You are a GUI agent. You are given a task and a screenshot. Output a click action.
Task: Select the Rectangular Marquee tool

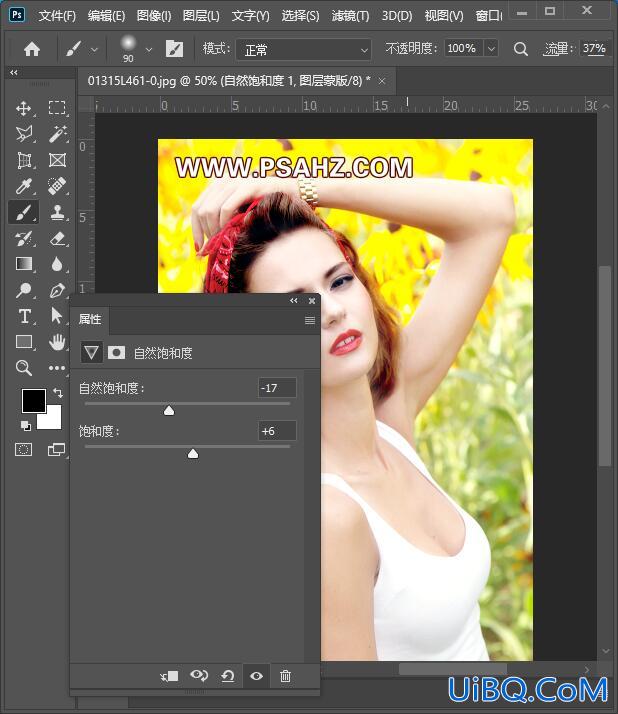tap(57, 108)
